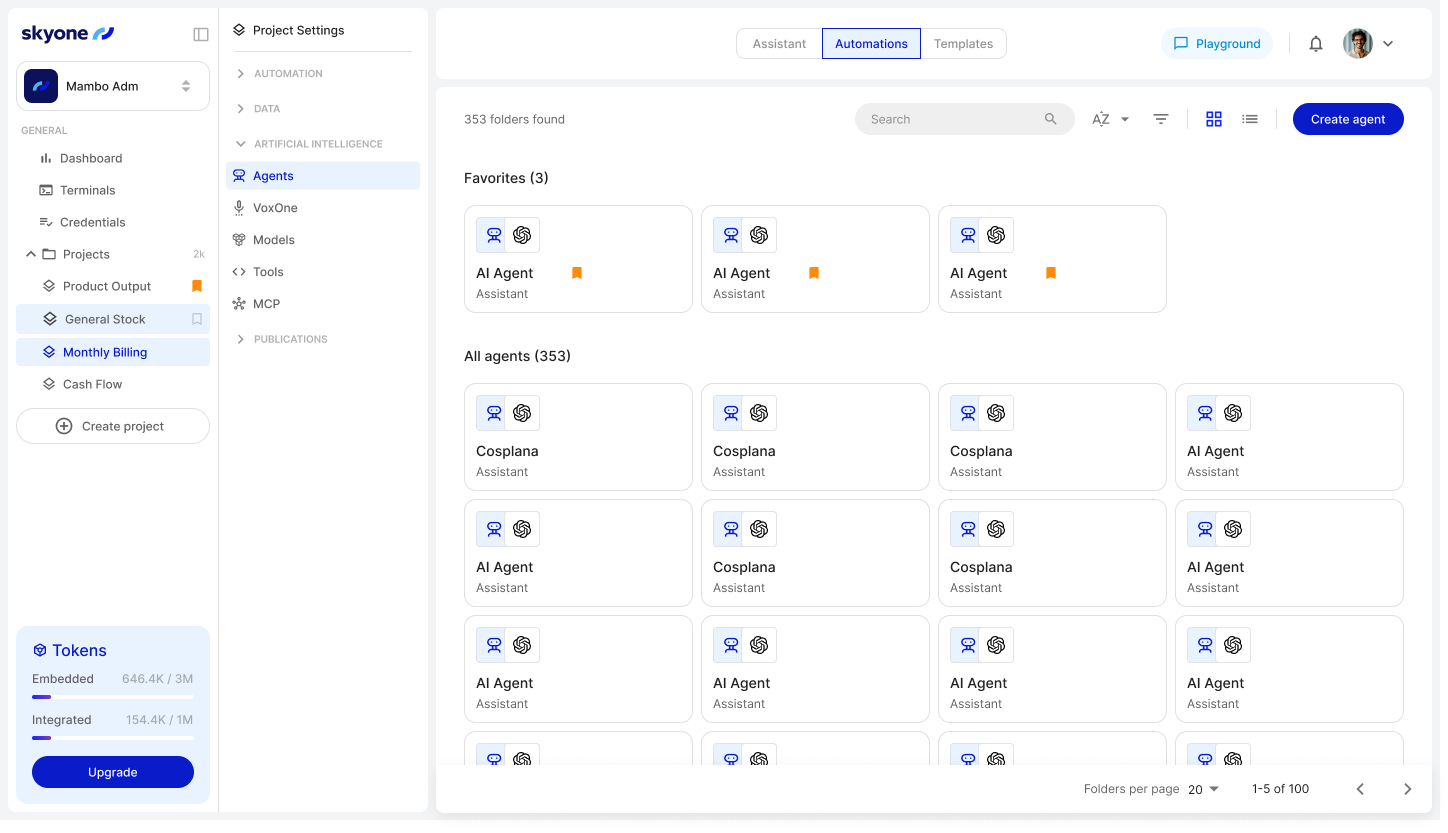The width and height of the screenshot is (1448, 833).
Task: Open the Models panel in the sidebar
Action: click(x=273, y=239)
